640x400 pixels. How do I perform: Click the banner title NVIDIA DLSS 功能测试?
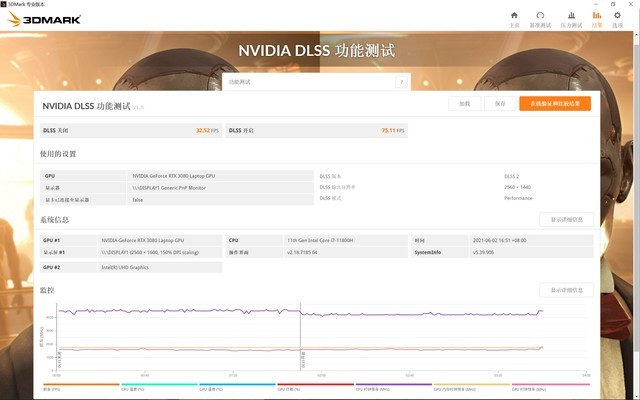316,51
